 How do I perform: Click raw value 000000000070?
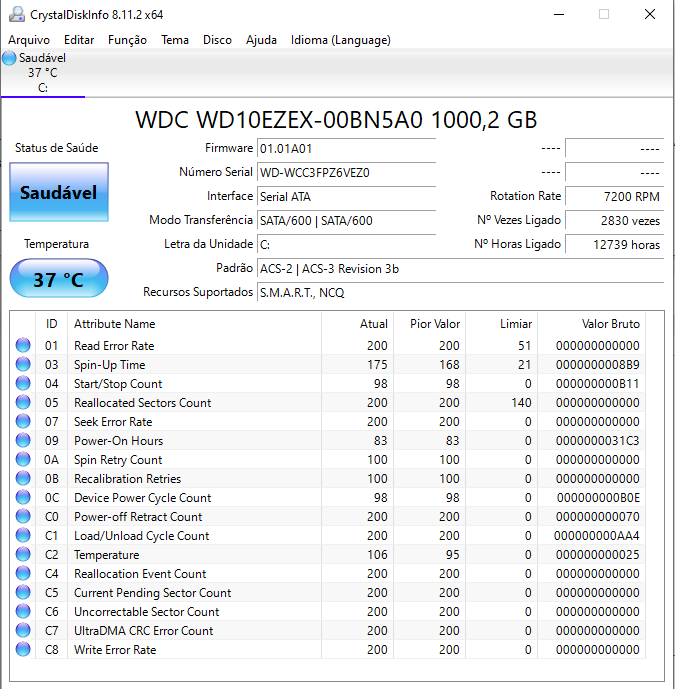click(x=597, y=517)
